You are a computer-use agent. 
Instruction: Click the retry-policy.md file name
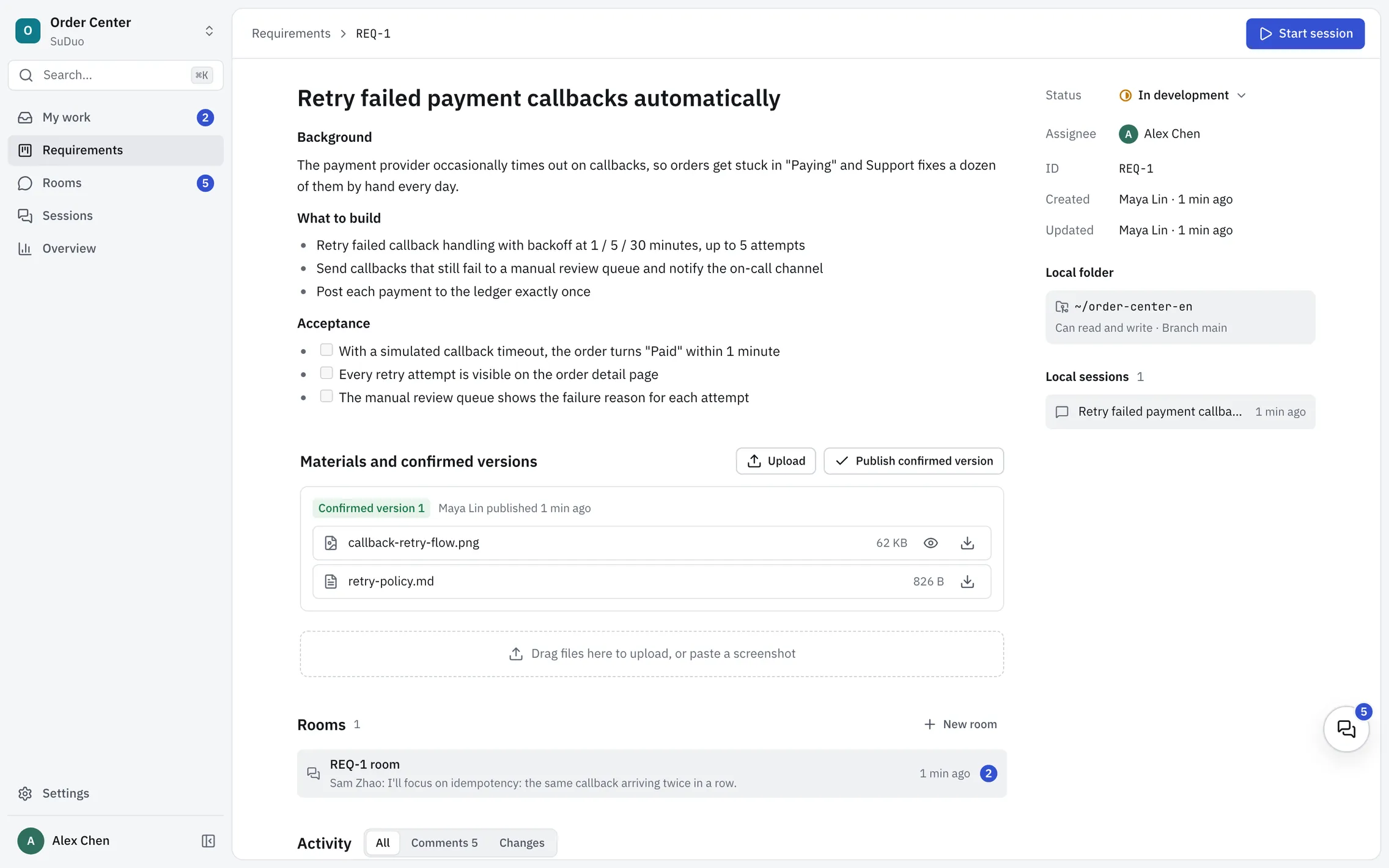point(391,581)
